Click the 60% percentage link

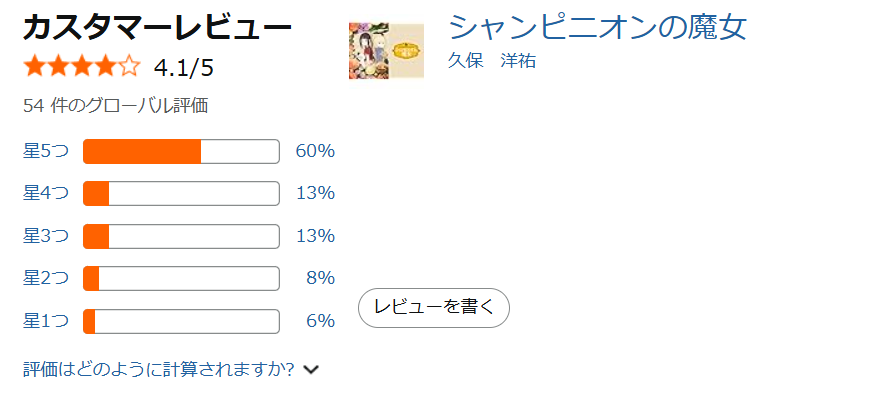tap(315, 151)
